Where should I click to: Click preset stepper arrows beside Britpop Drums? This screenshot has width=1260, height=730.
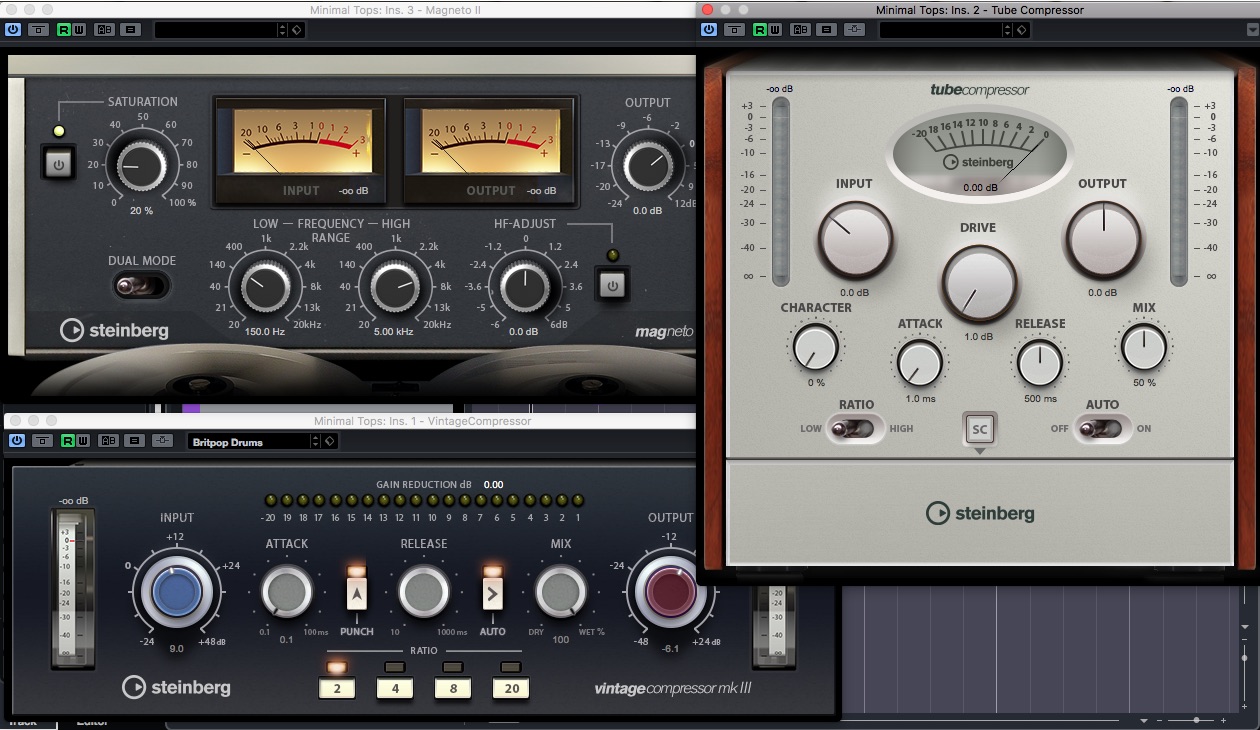[x=315, y=441]
